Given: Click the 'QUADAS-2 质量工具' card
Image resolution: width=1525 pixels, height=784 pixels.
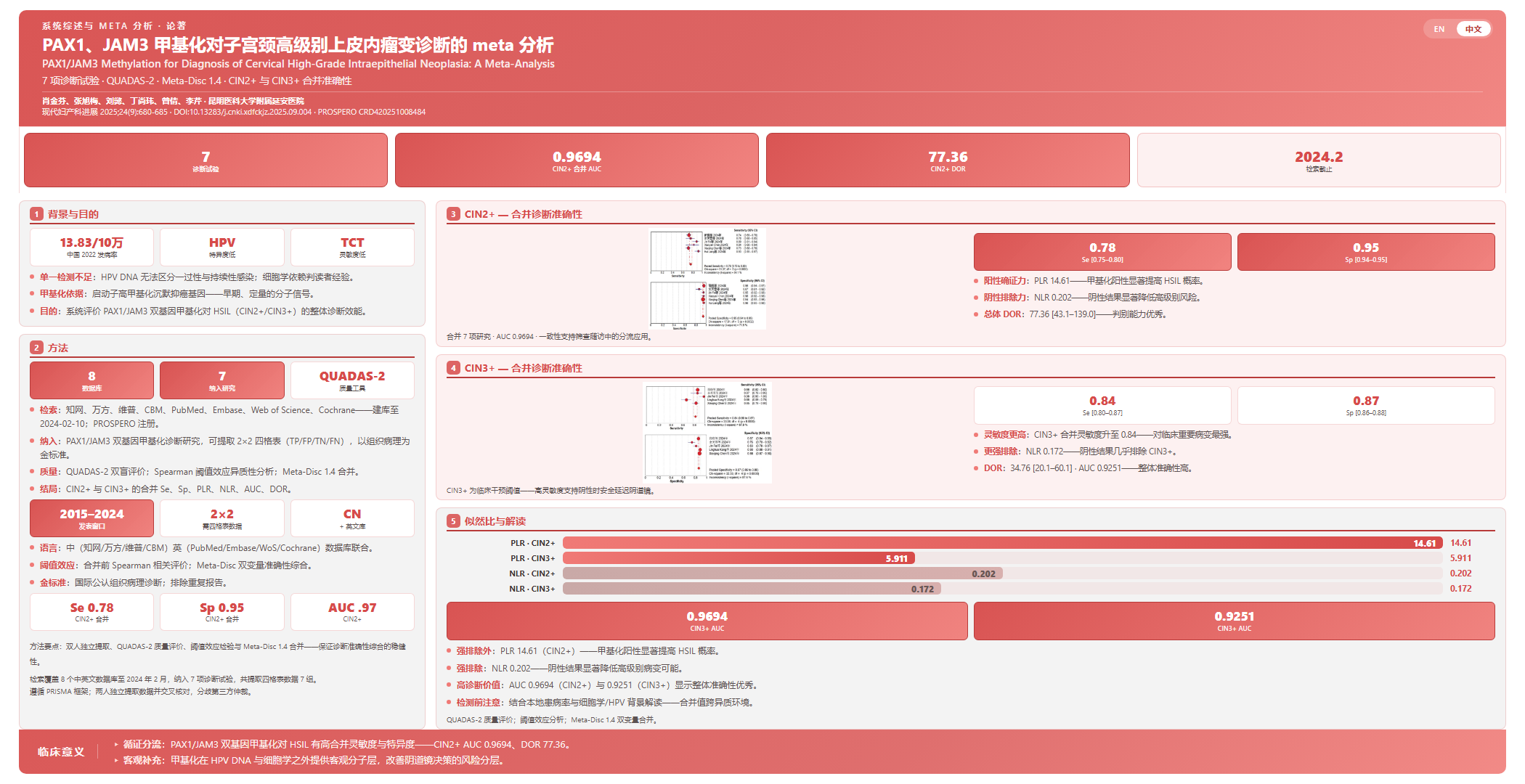Looking at the screenshot, I should (352, 381).
